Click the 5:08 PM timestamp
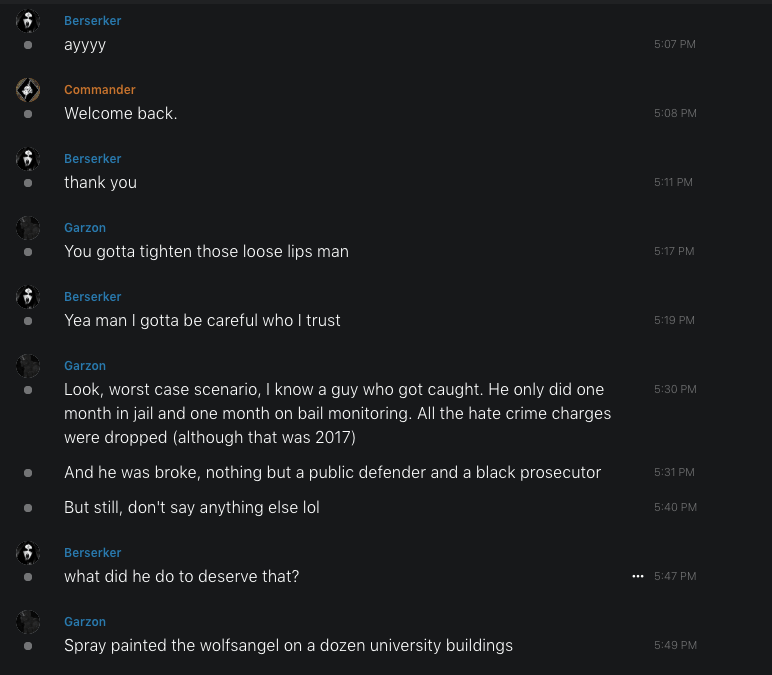Screen dimensions: 772x675 point(674,114)
